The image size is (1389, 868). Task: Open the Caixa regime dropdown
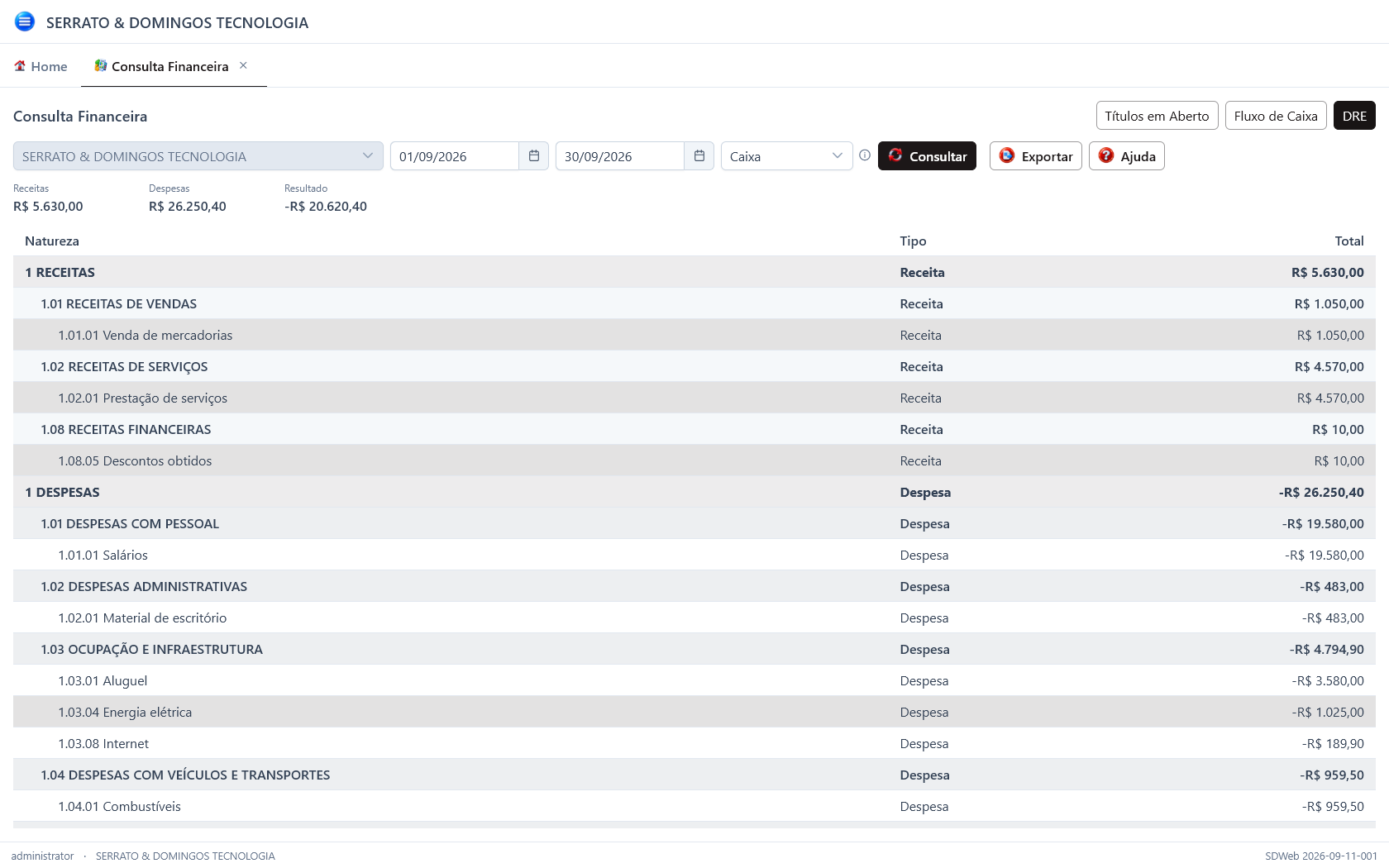click(x=786, y=156)
